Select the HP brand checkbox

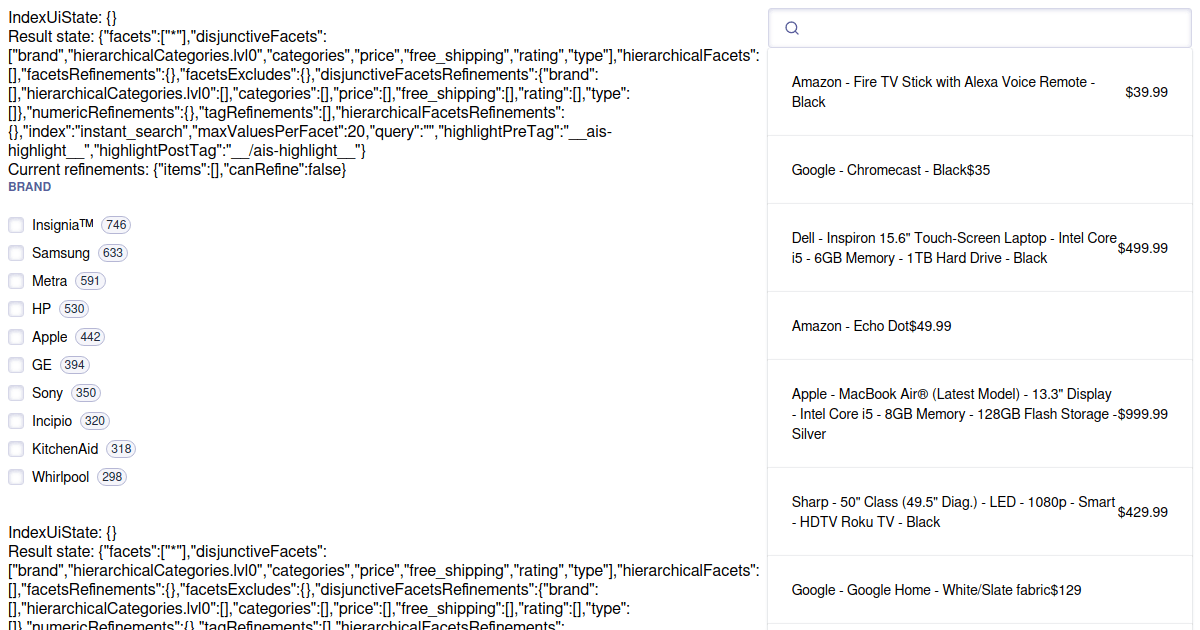[x=16, y=309]
